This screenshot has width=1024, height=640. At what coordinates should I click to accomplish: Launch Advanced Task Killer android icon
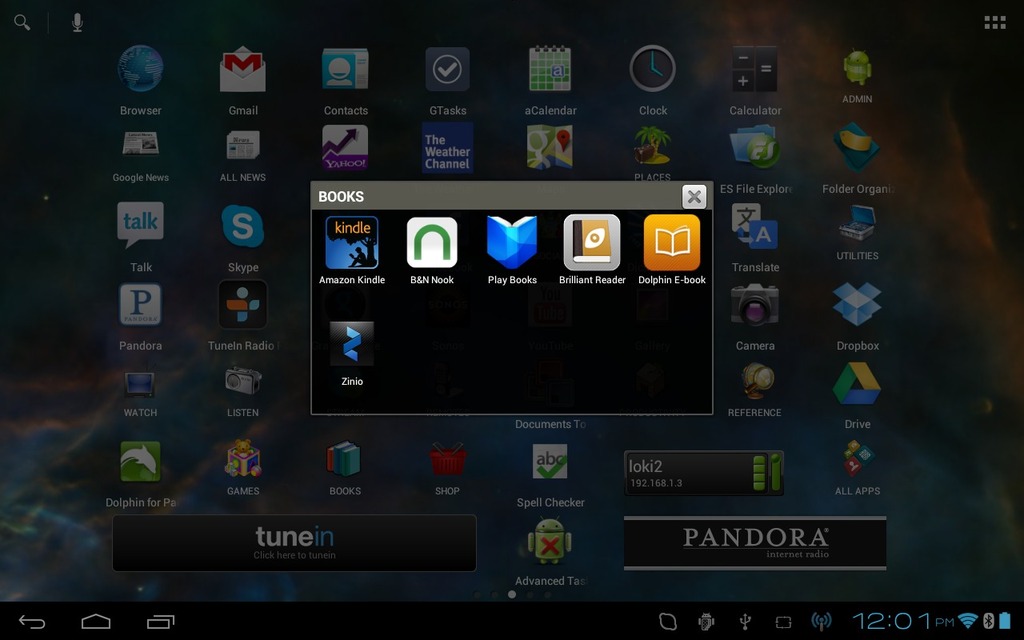(550, 541)
